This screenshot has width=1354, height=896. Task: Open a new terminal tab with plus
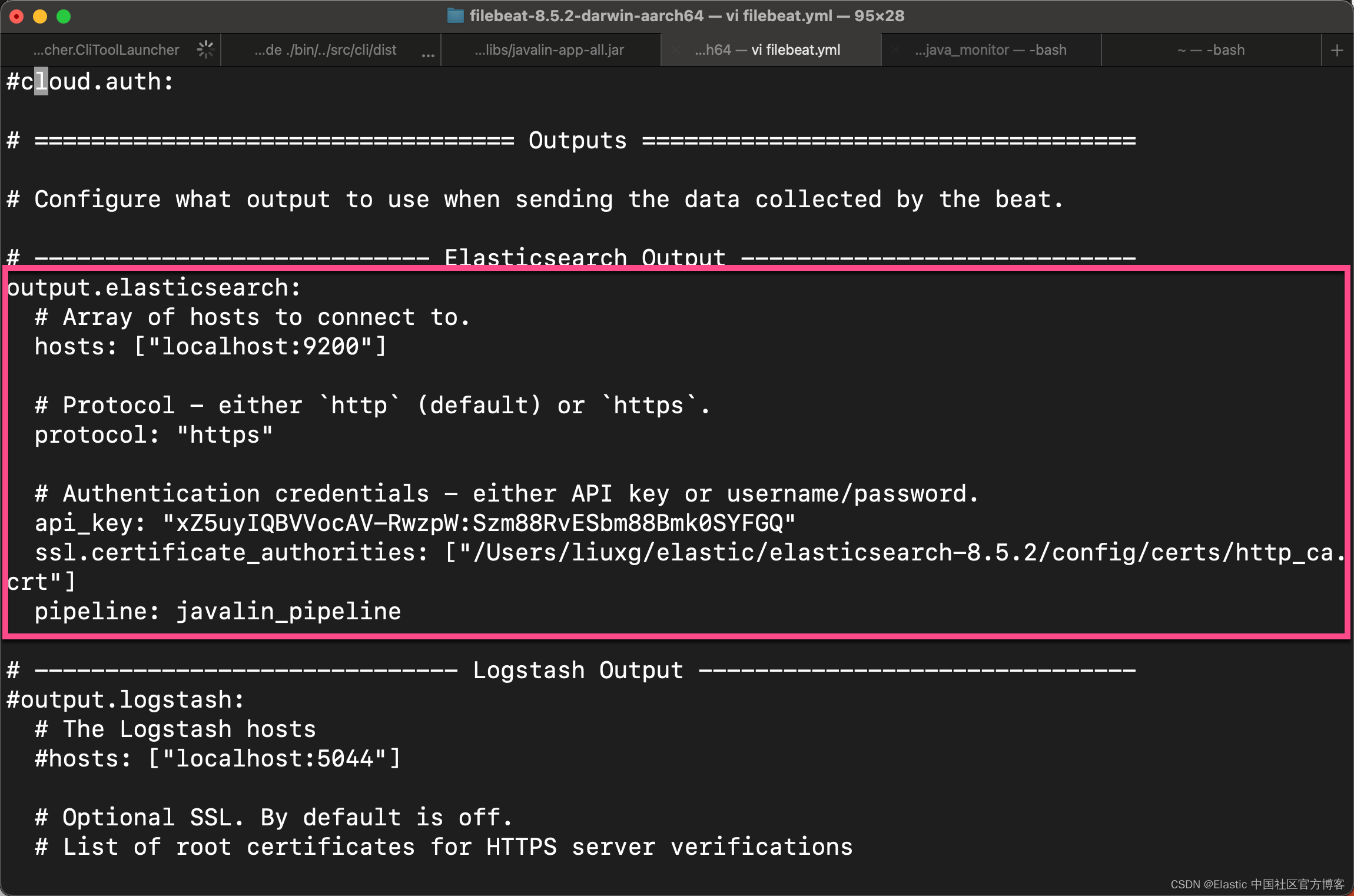[1337, 51]
